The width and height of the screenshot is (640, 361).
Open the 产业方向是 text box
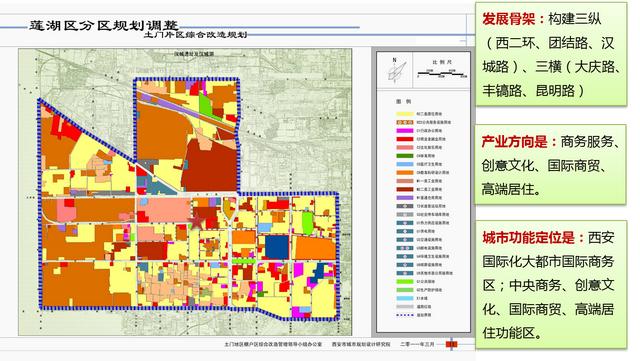point(550,165)
